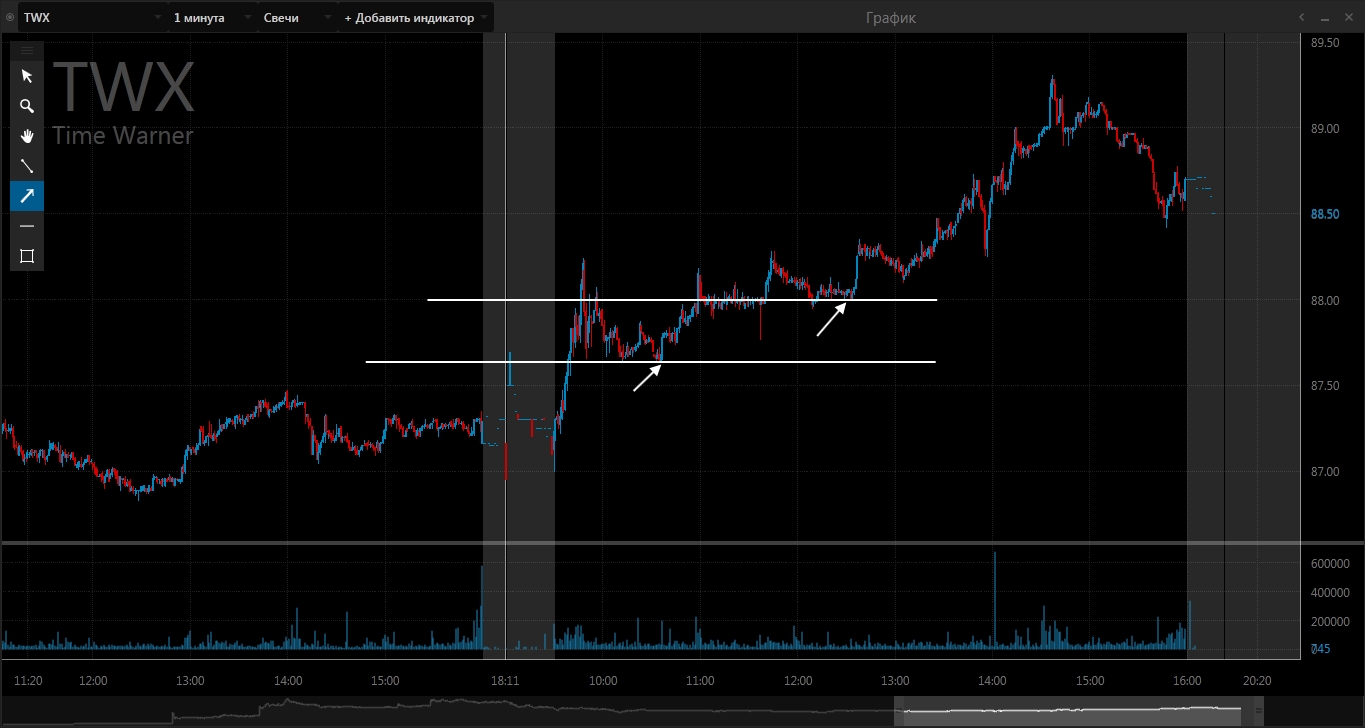1365x728 pixels.
Task: Select the pointer cursor tool
Action: click(x=27, y=76)
